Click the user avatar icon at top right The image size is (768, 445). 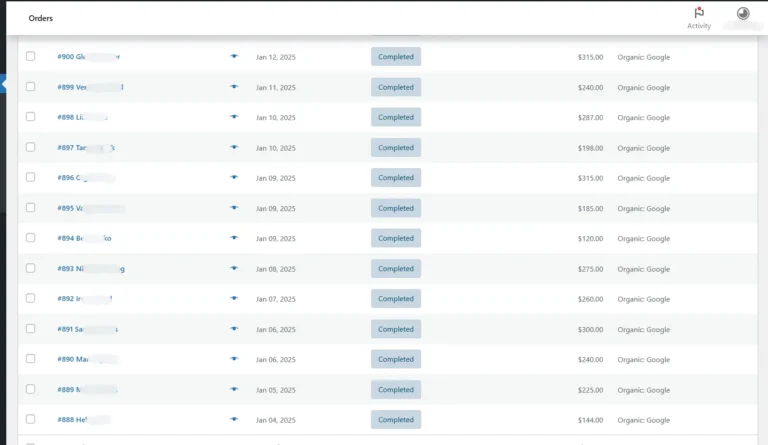pyautogui.click(x=743, y=14)
